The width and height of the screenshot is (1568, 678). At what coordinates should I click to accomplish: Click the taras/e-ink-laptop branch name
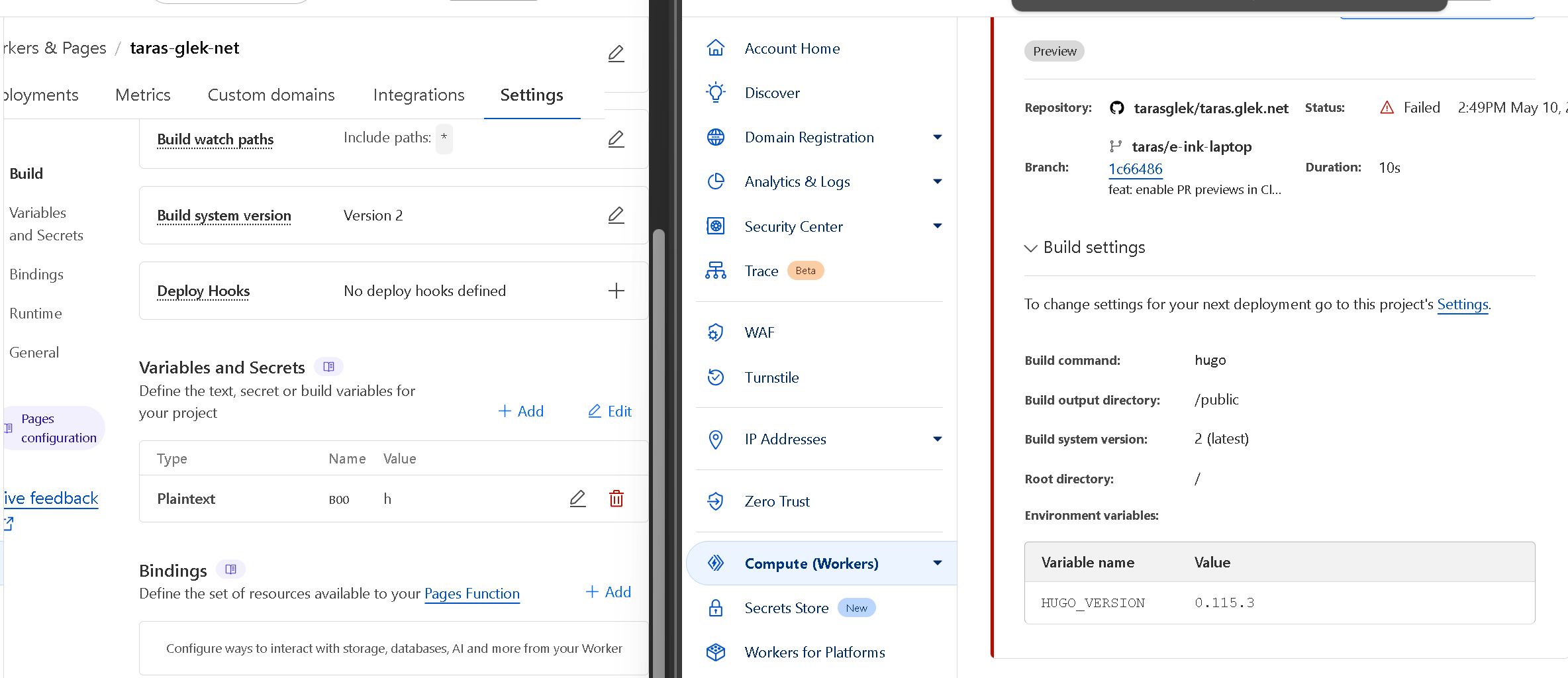coord(1192,146)
